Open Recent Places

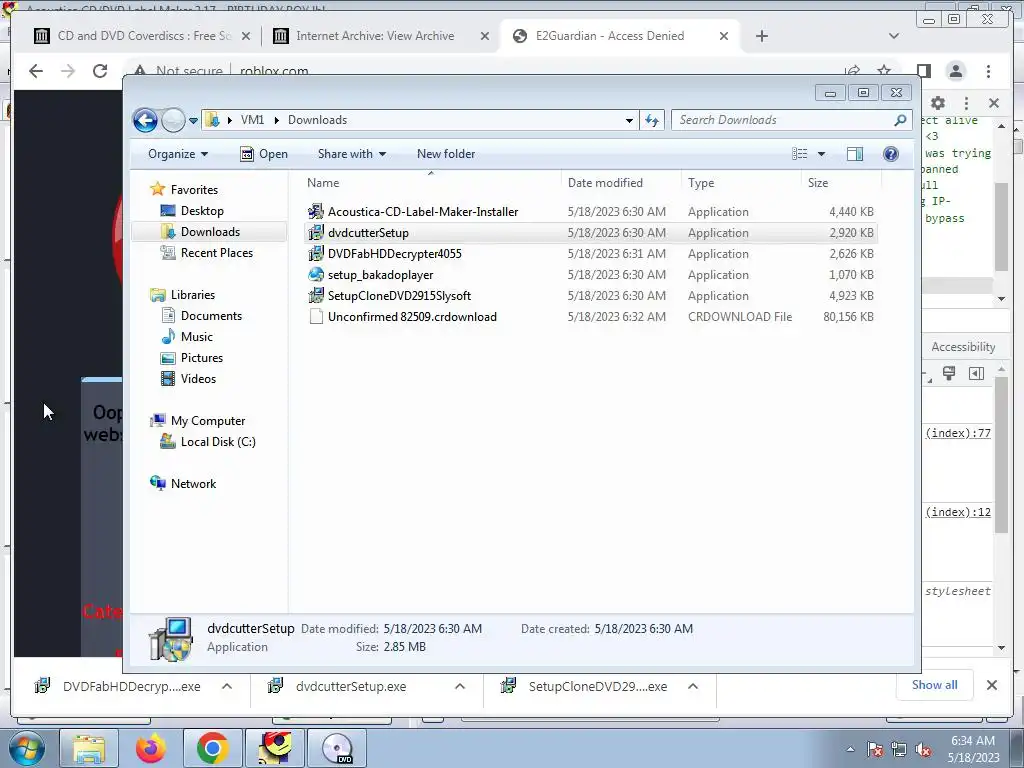pos(217,253)
